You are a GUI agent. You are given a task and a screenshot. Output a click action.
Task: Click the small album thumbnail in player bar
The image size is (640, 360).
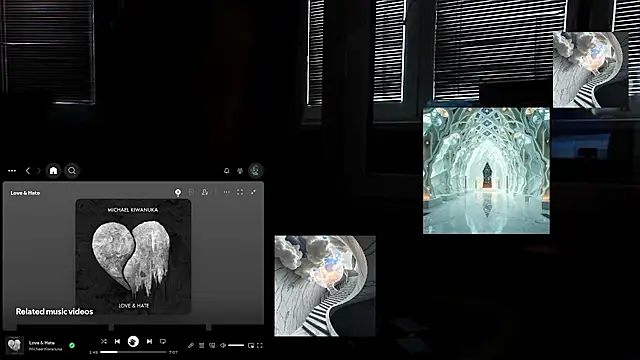click(15, 345)
